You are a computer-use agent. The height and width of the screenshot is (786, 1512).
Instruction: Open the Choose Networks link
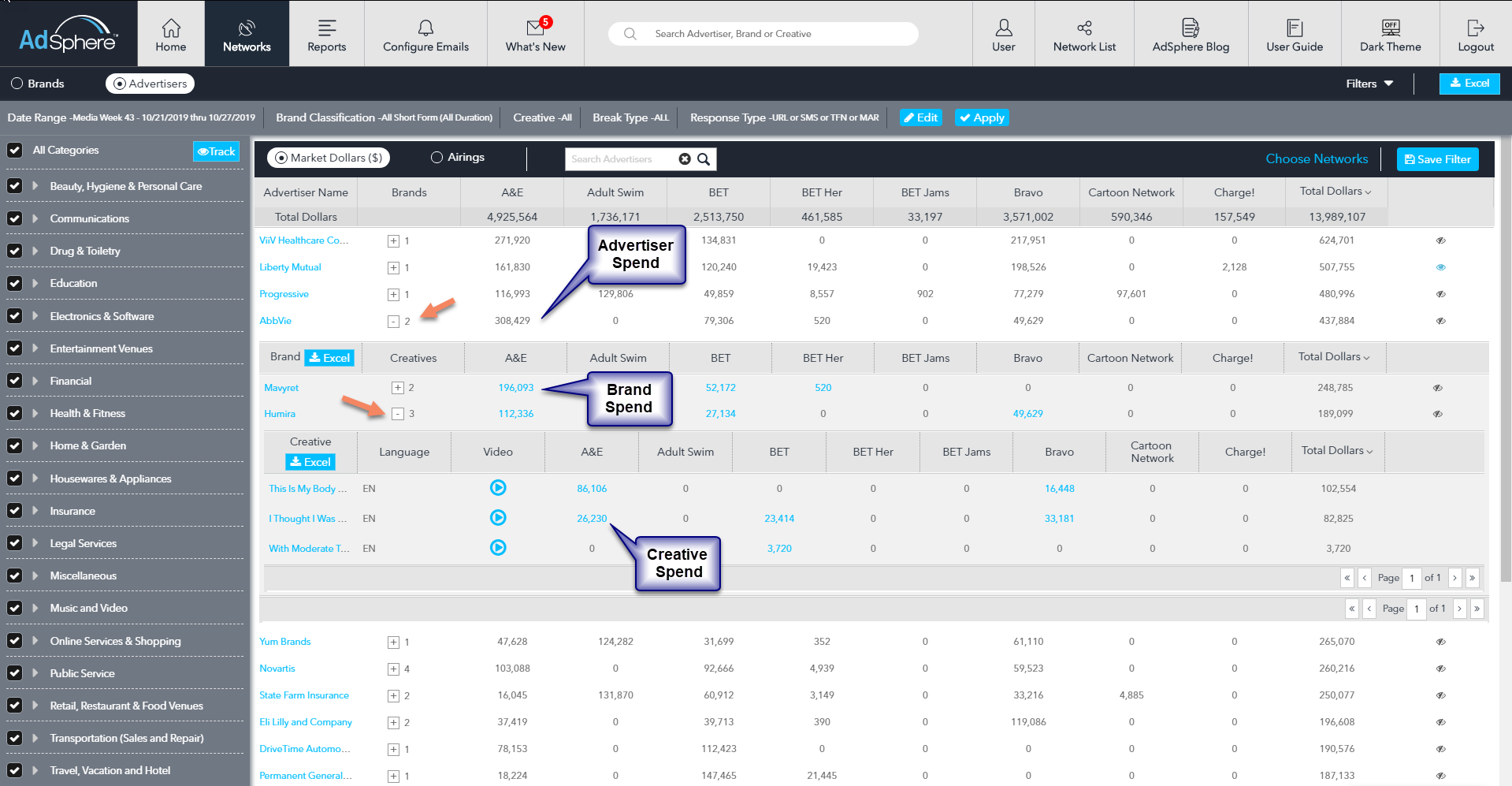point(1316,159)
